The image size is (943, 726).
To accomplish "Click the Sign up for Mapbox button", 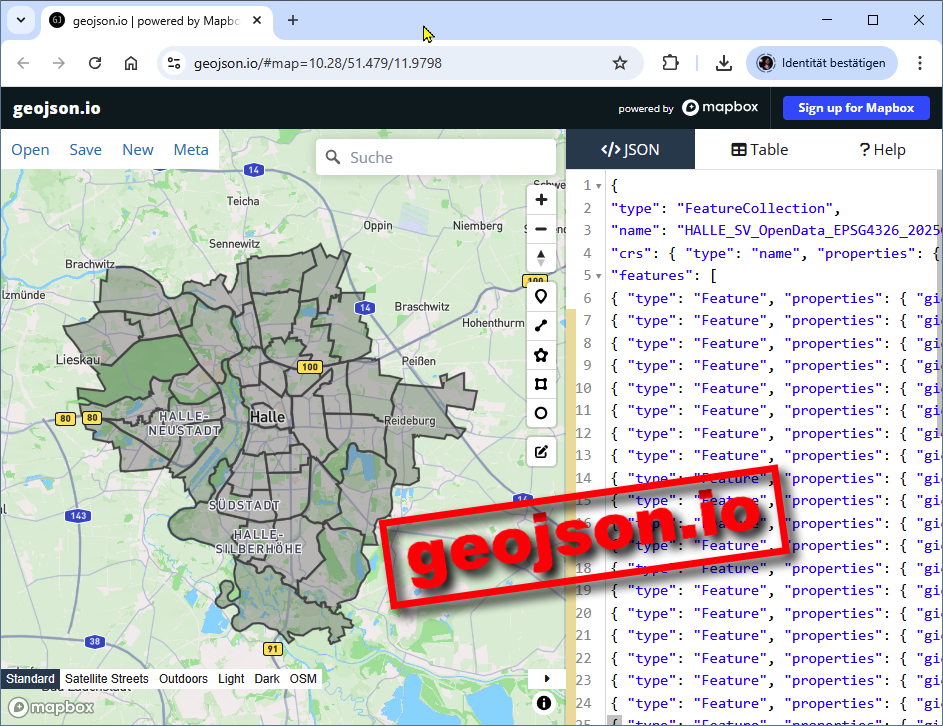I will 856,108.
